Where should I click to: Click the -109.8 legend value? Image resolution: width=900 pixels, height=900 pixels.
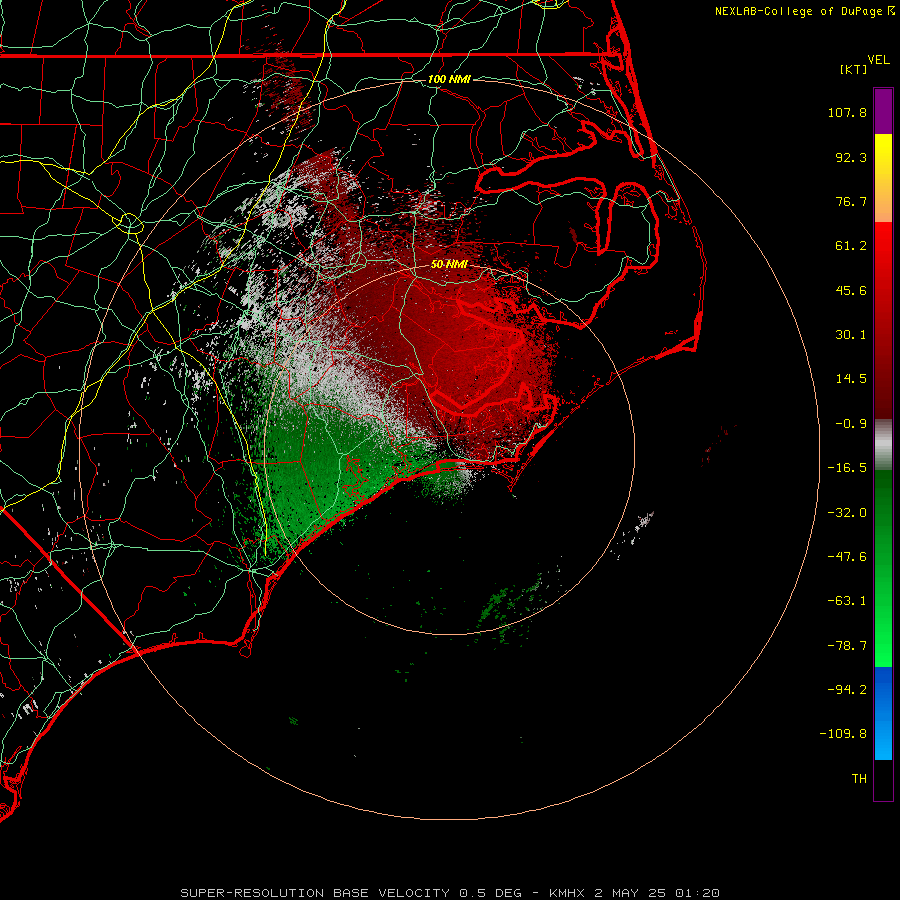pos(843,734)
